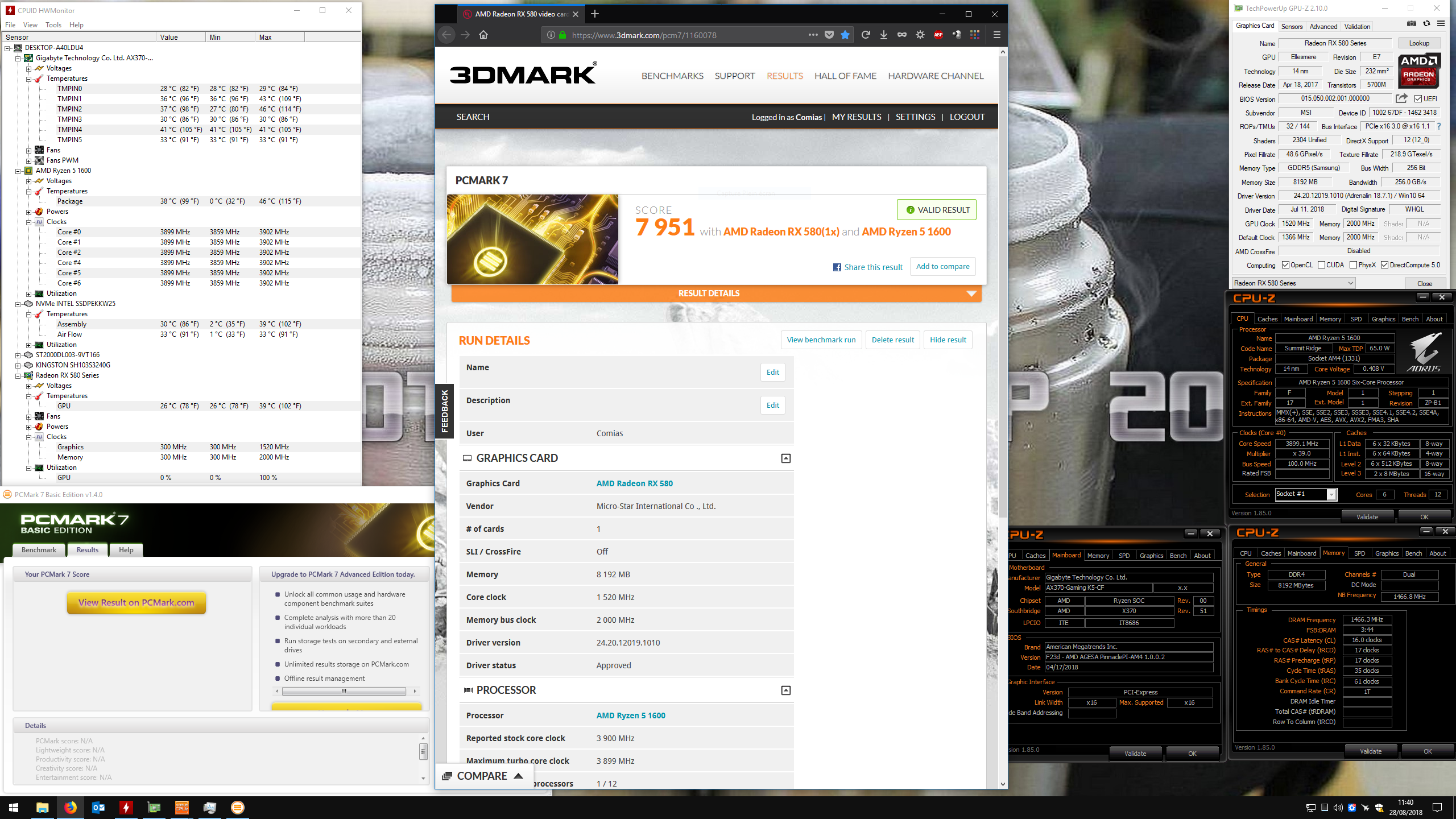Expand the Fans PWM node in HWMonitor
The height and width of the screenshot is (819, 1456).
click(x=28, y=160)
